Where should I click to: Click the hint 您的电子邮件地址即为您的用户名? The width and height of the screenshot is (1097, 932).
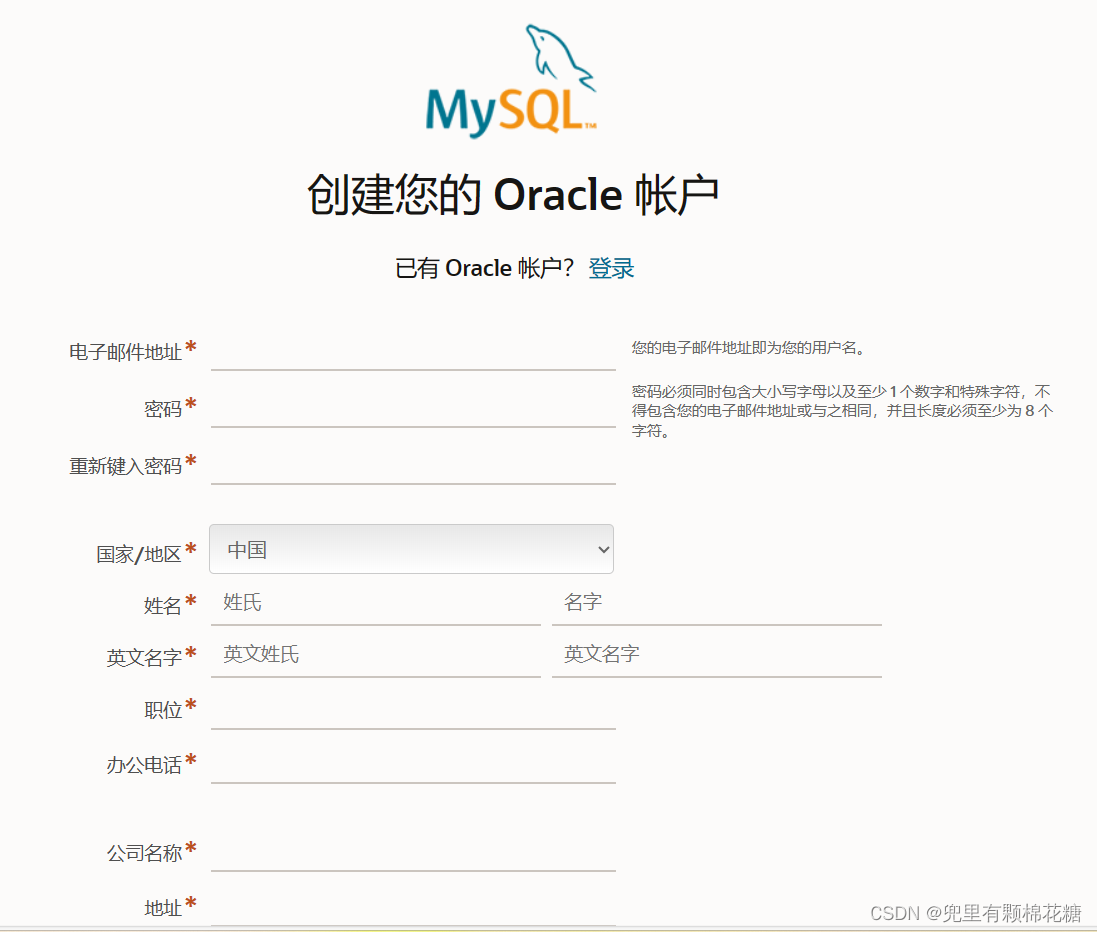pyautogui.click(x=748, y=348)
